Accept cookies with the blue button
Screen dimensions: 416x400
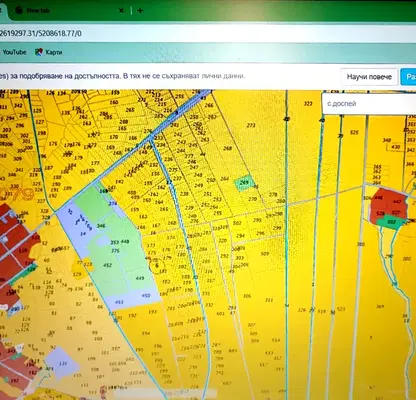click(x=409, y=77)
